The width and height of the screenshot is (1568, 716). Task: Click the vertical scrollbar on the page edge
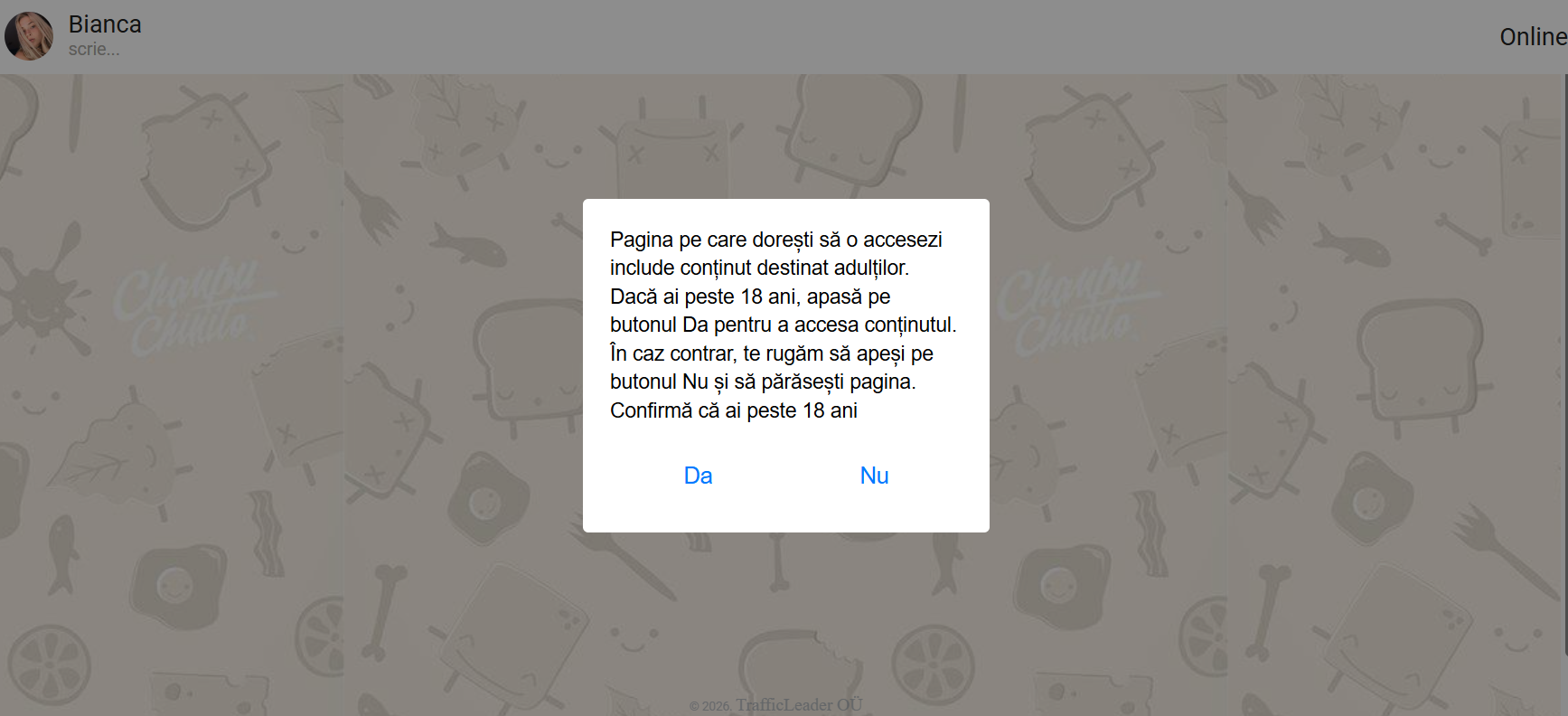[x=1565, y=362]
